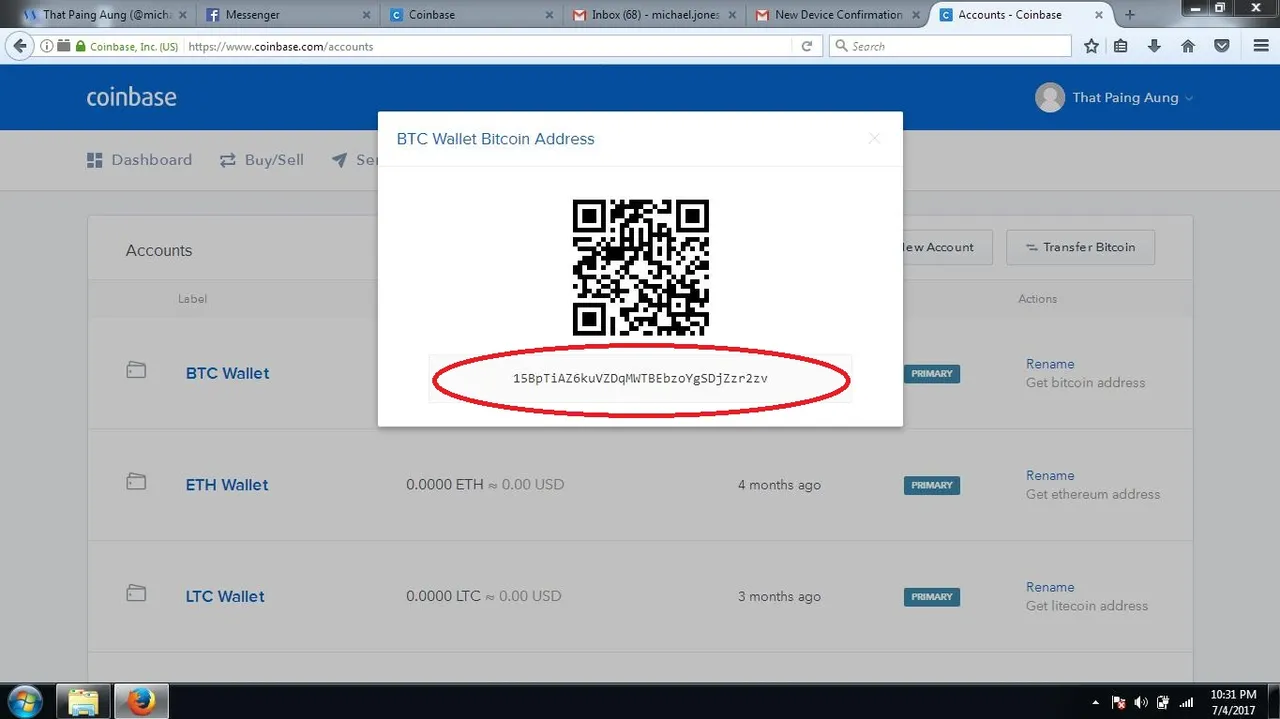Image resolution: width=1280 pixels, height=719 pixels.
Task: Click the Action Center flag tray icon
Action: click(1119, 702)
